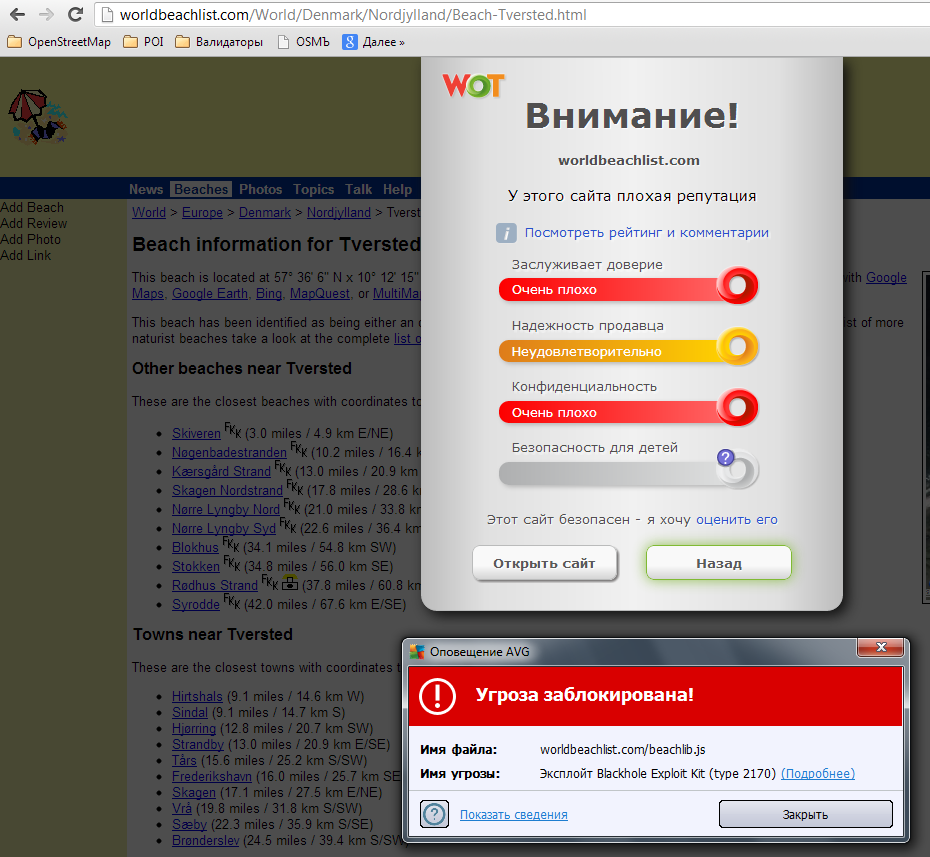Click the browser back arrow
Screen dimensions: 930x857
[17, 15]
